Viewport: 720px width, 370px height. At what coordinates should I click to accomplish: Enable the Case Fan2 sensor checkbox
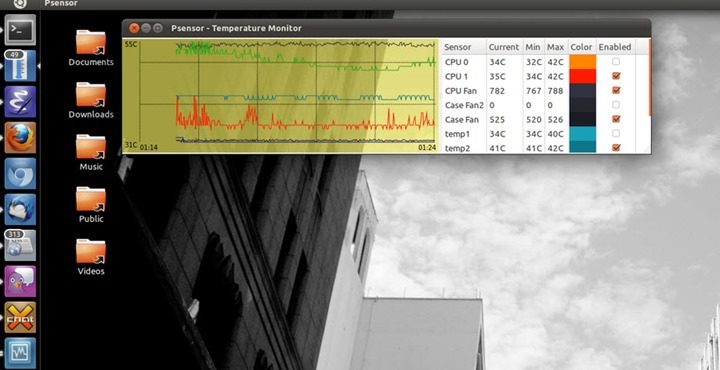click(x=616, y=105)
